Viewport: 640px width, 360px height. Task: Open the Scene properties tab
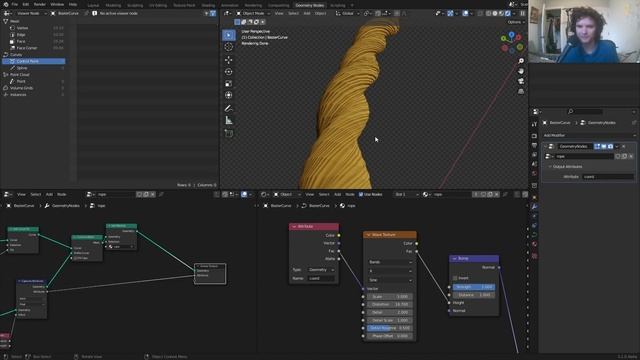(534, 164)
